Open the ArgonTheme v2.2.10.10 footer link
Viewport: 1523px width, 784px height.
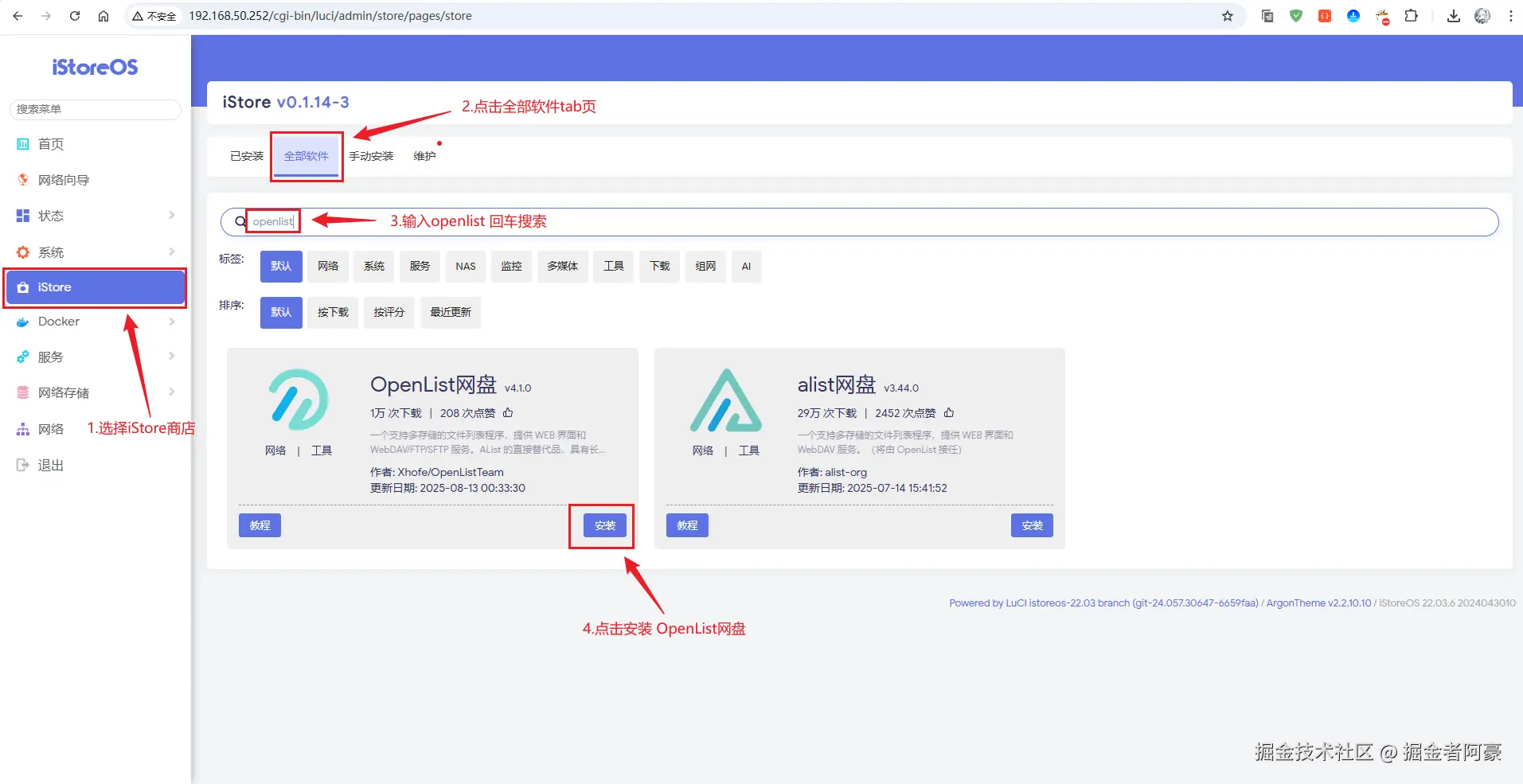pos(1318,603)
